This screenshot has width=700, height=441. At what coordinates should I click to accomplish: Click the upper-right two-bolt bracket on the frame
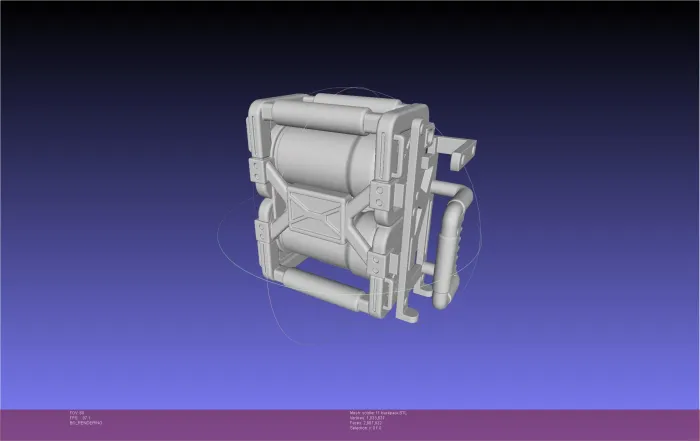pyautogui.click(x=380, y=197)
